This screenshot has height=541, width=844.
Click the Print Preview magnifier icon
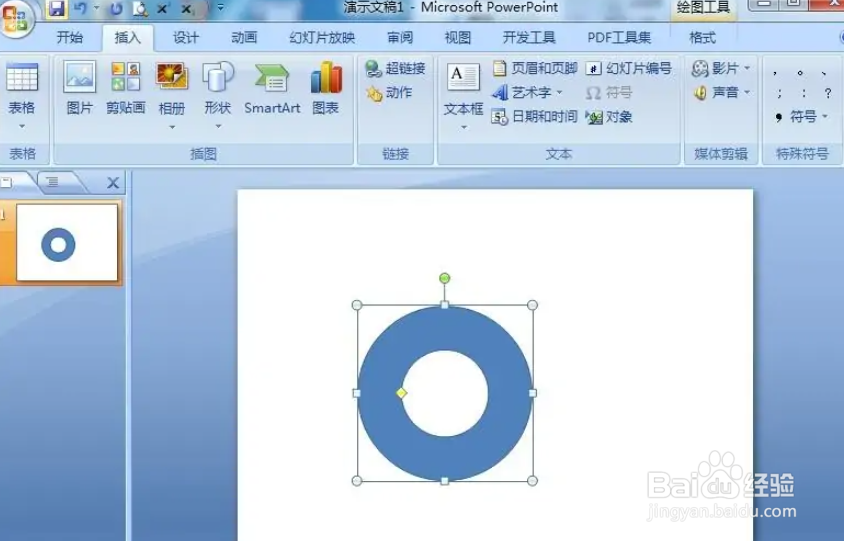pos(139,9)
